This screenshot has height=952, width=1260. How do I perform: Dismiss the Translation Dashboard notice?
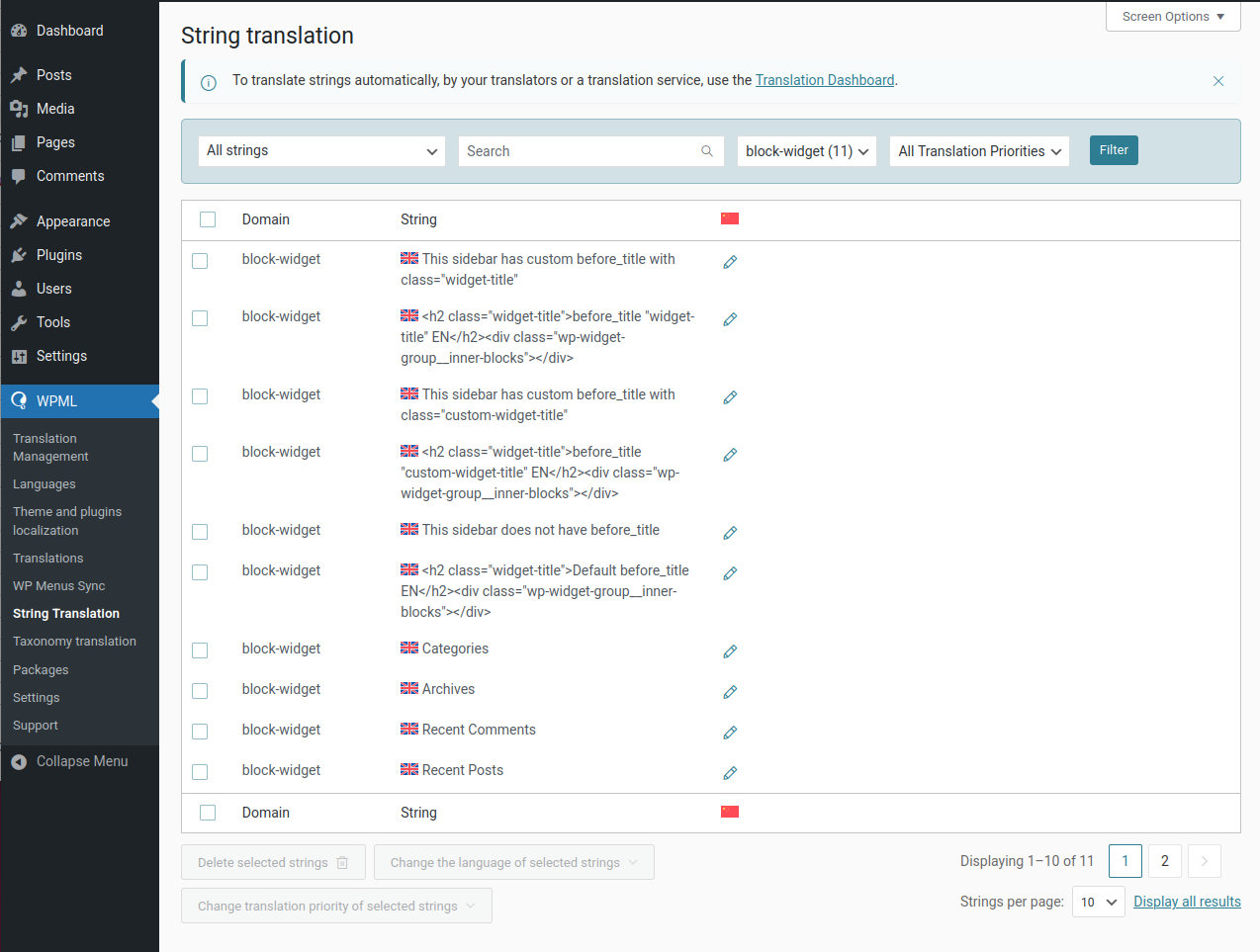[x=1218, y=81]
